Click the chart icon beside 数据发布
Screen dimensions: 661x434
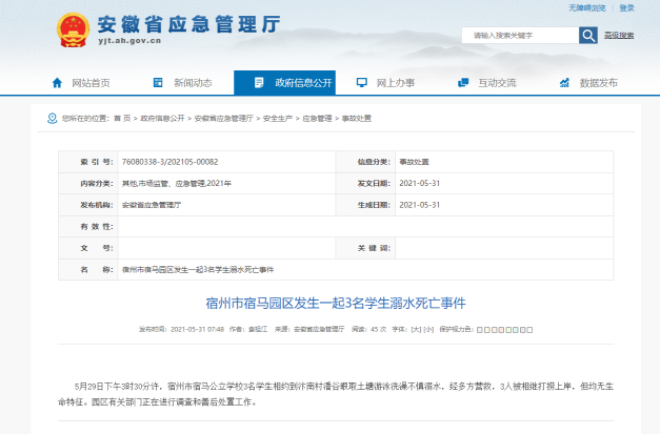(x=564, y=83)
